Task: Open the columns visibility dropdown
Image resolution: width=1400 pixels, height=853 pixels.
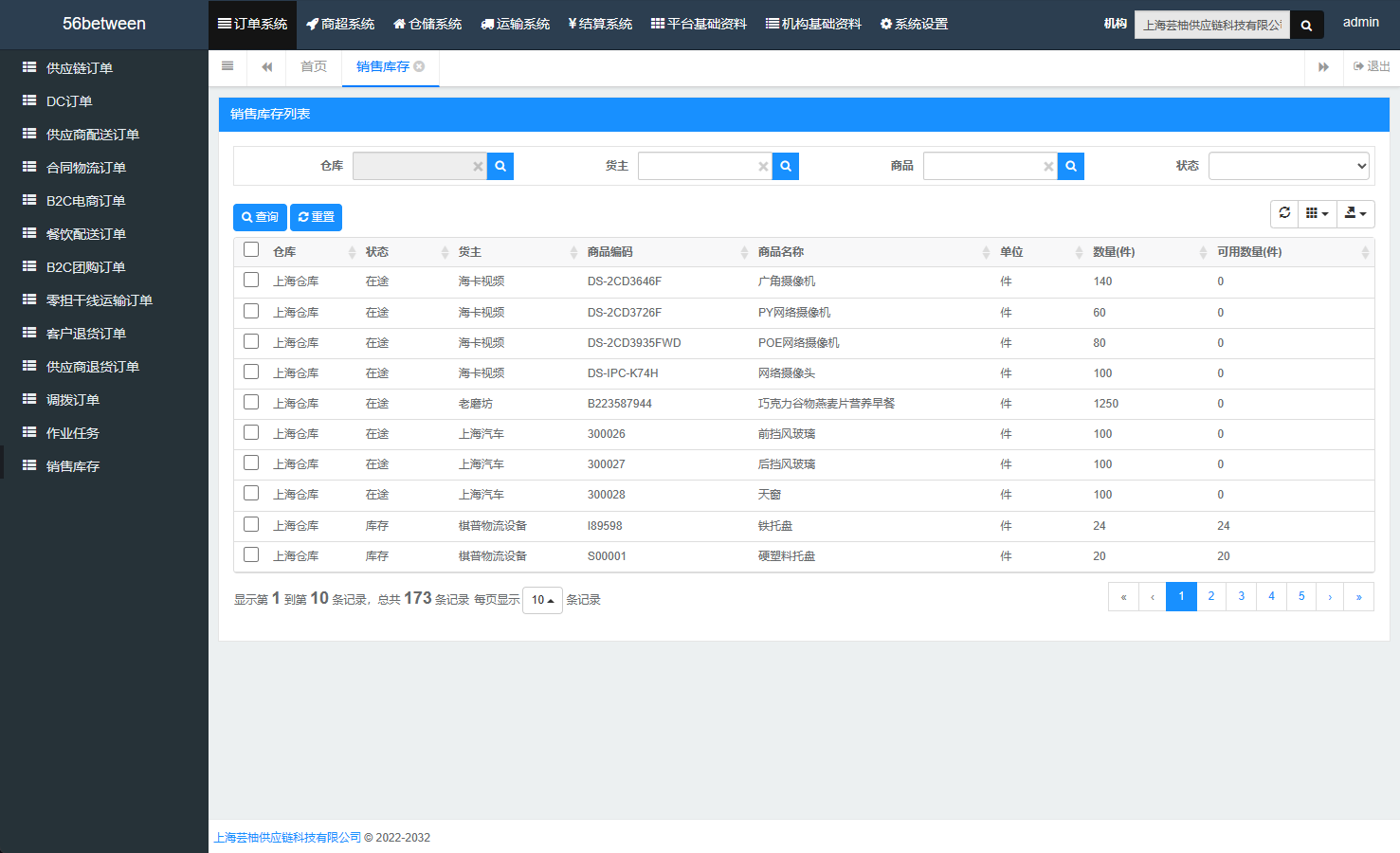Action: coord(1318,213)
